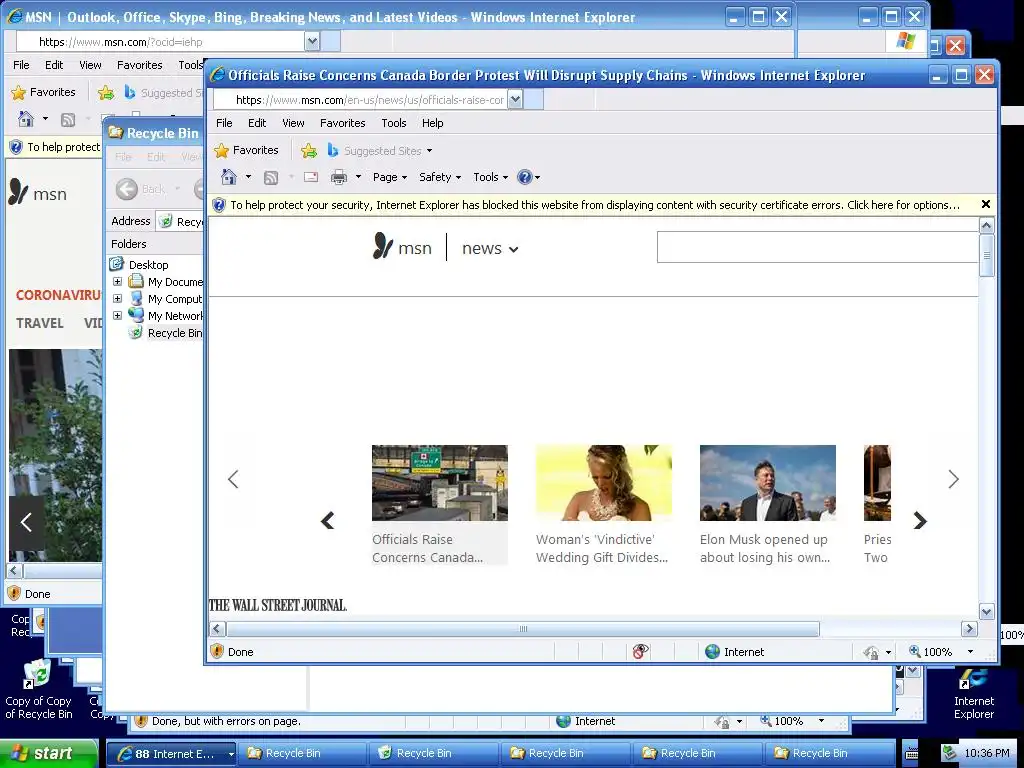1024x768 pixels.
Task: Click the msn news search input field
Action: click(817, 247)
